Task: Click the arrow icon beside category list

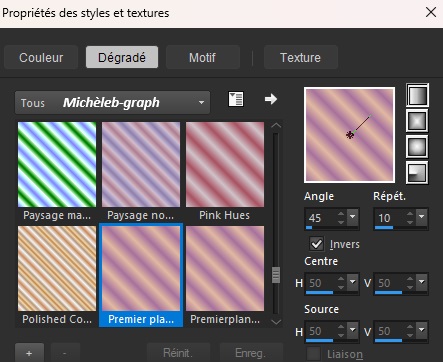Action: pyautogui.click(x=271, y=99)
